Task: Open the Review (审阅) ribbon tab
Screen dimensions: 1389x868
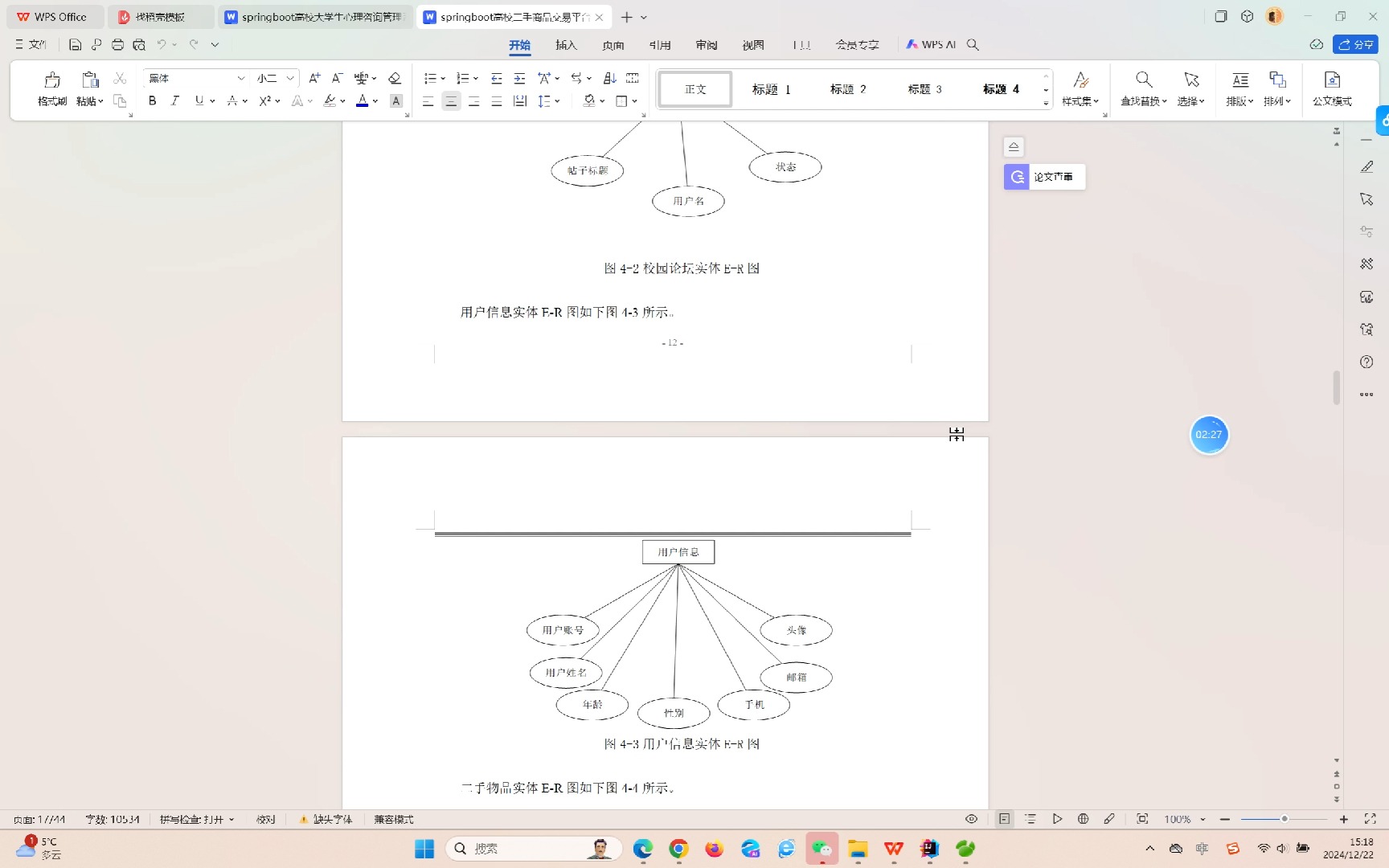Action: pos(707,45)
